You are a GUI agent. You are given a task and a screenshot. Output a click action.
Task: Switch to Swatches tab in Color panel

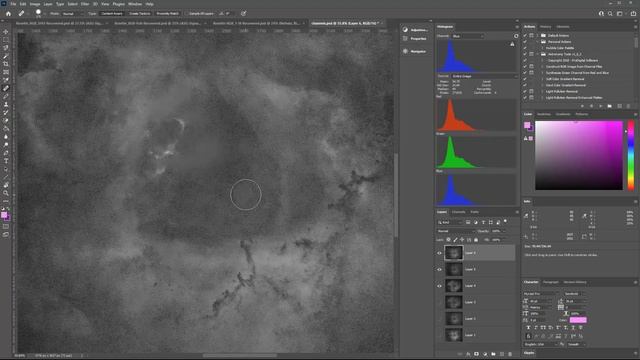pos(544,114)
